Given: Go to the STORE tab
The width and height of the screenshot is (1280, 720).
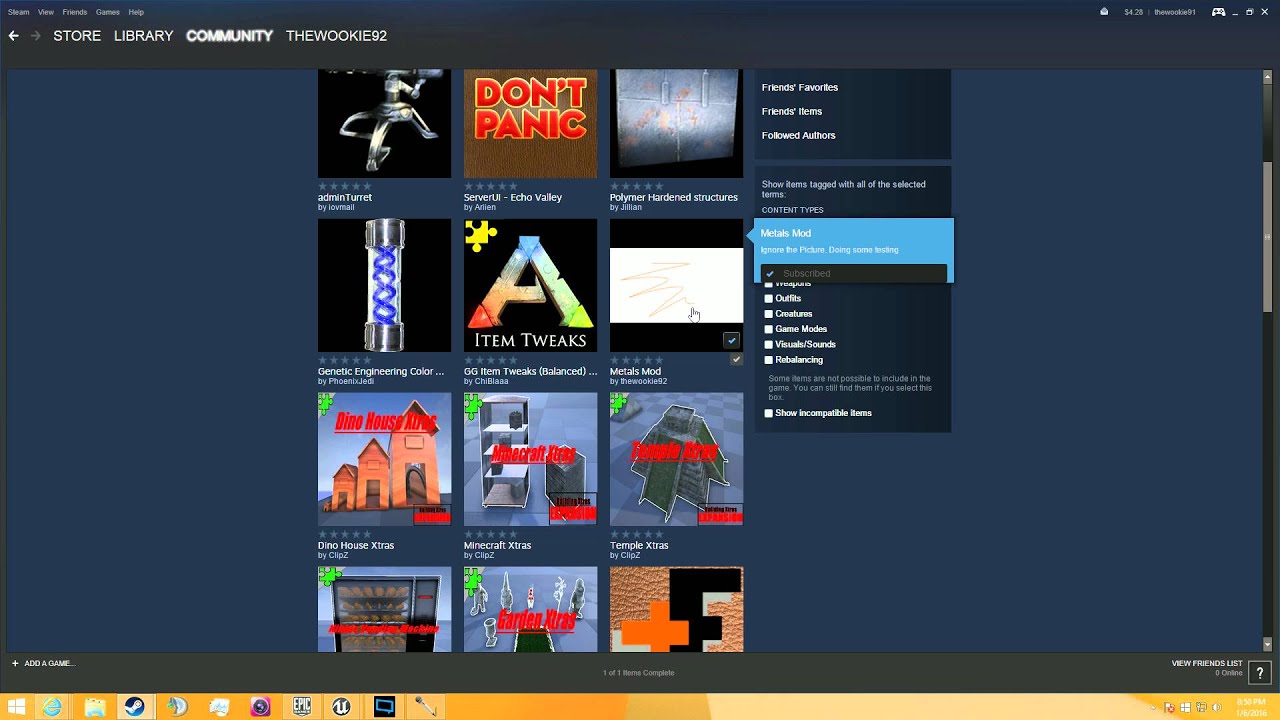Looking at the screenshot, I should click(x=77, y=36).
